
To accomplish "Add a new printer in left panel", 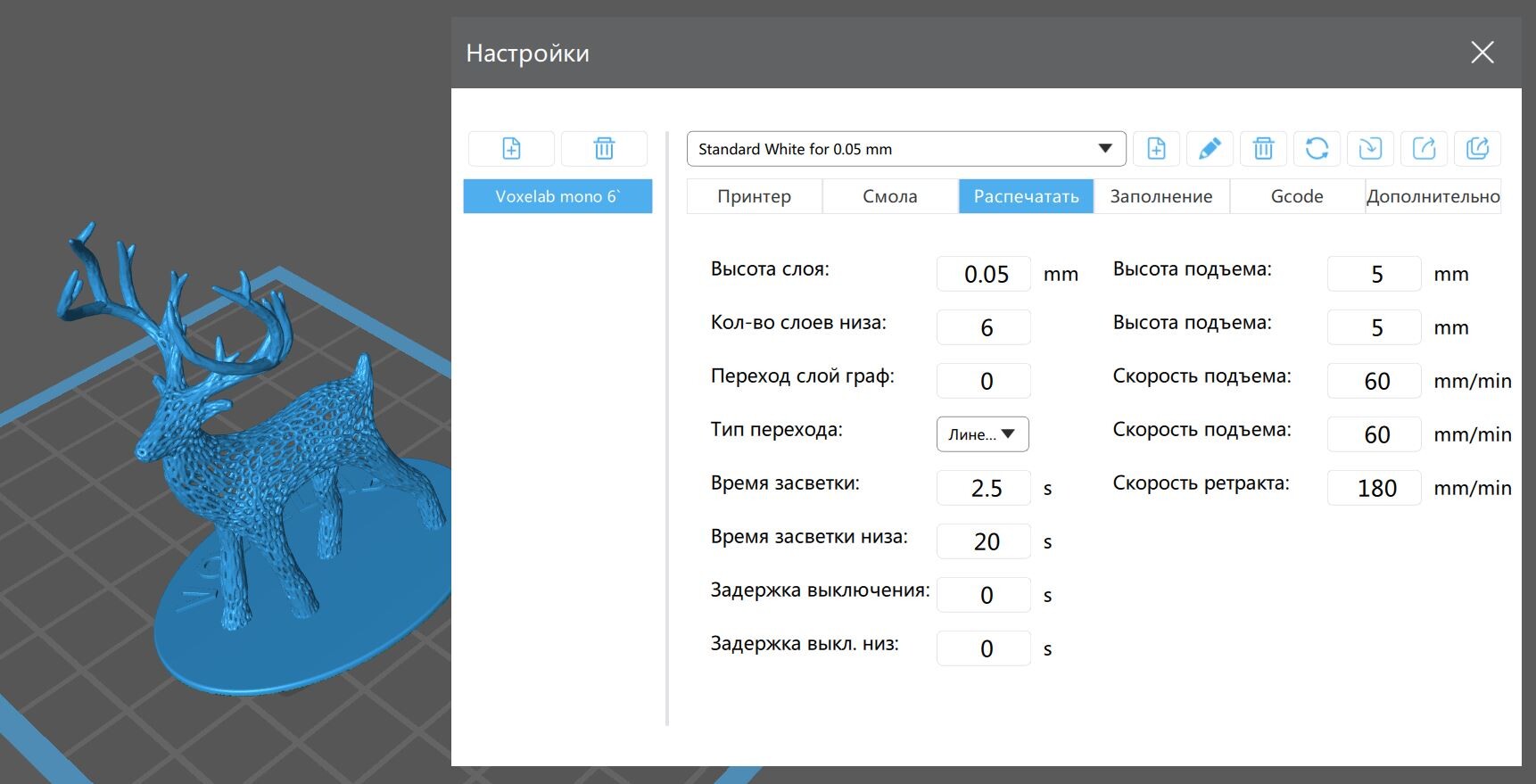I will pyautogui.click(x=511, y=148).
